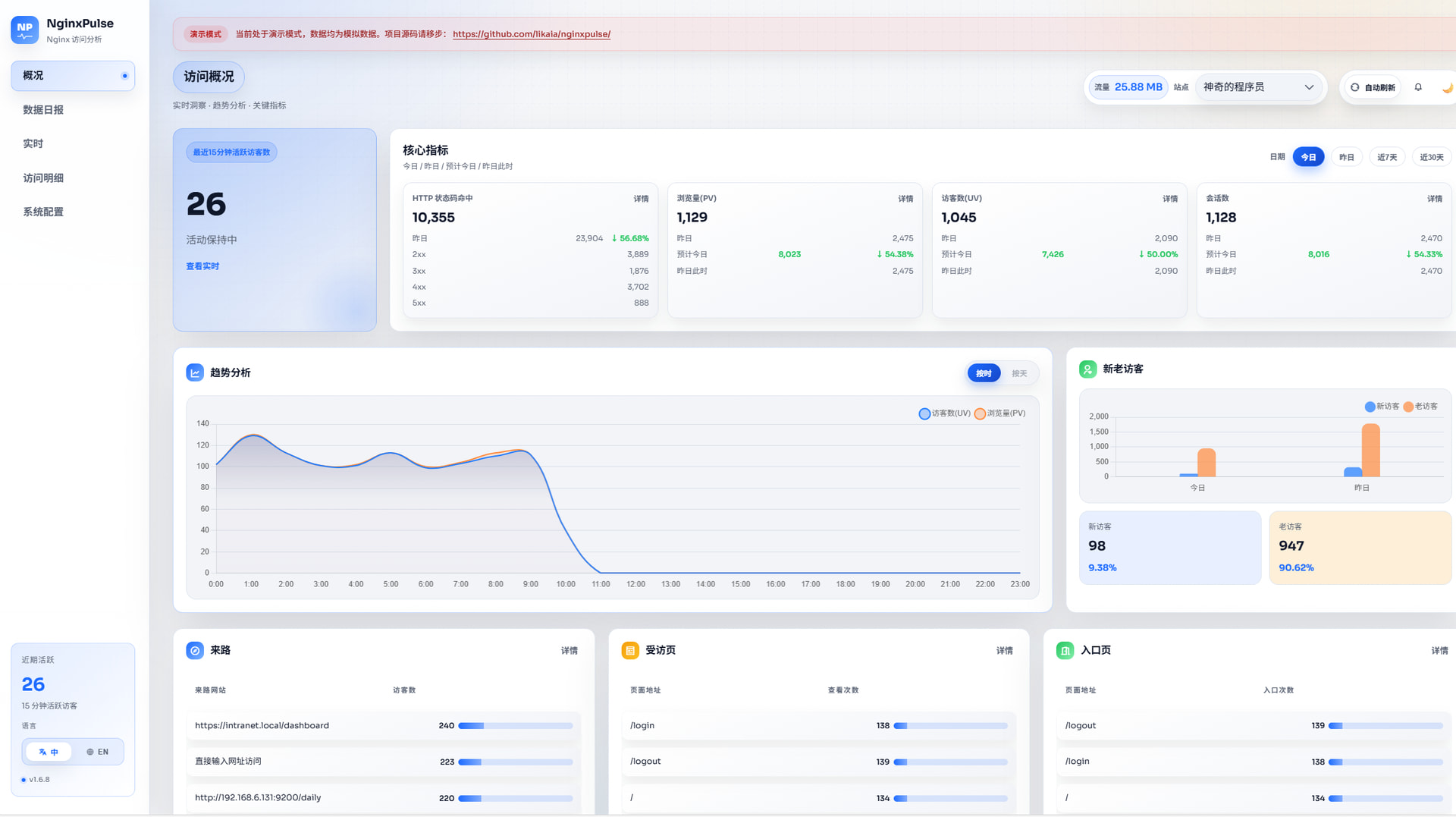Viewport: 1456px width, 817px height.
Task: Switch language to 中文
Action: point(49,752)
